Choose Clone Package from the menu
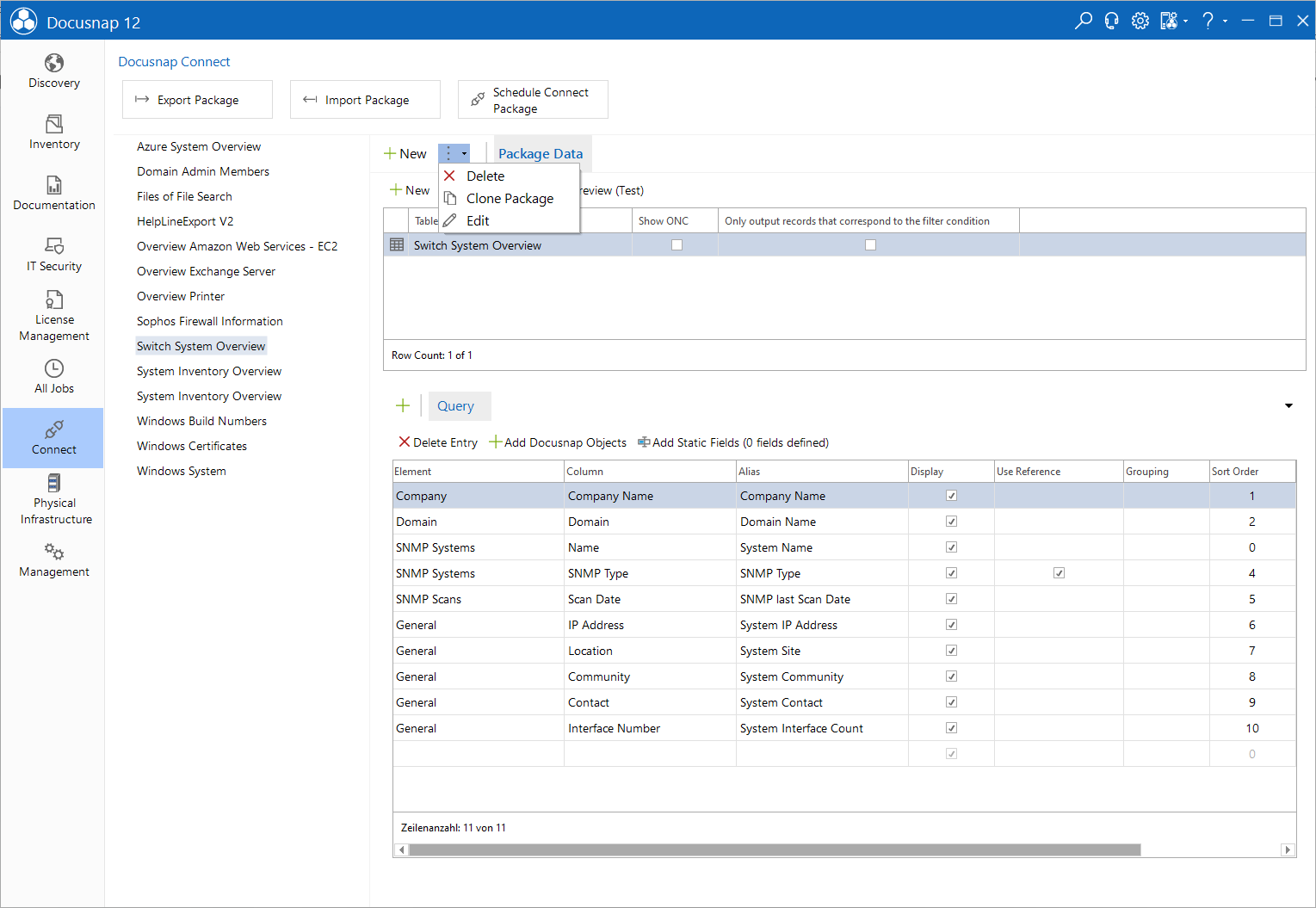This screenshot has width=1316, height=908. click(x=509, y=198)
